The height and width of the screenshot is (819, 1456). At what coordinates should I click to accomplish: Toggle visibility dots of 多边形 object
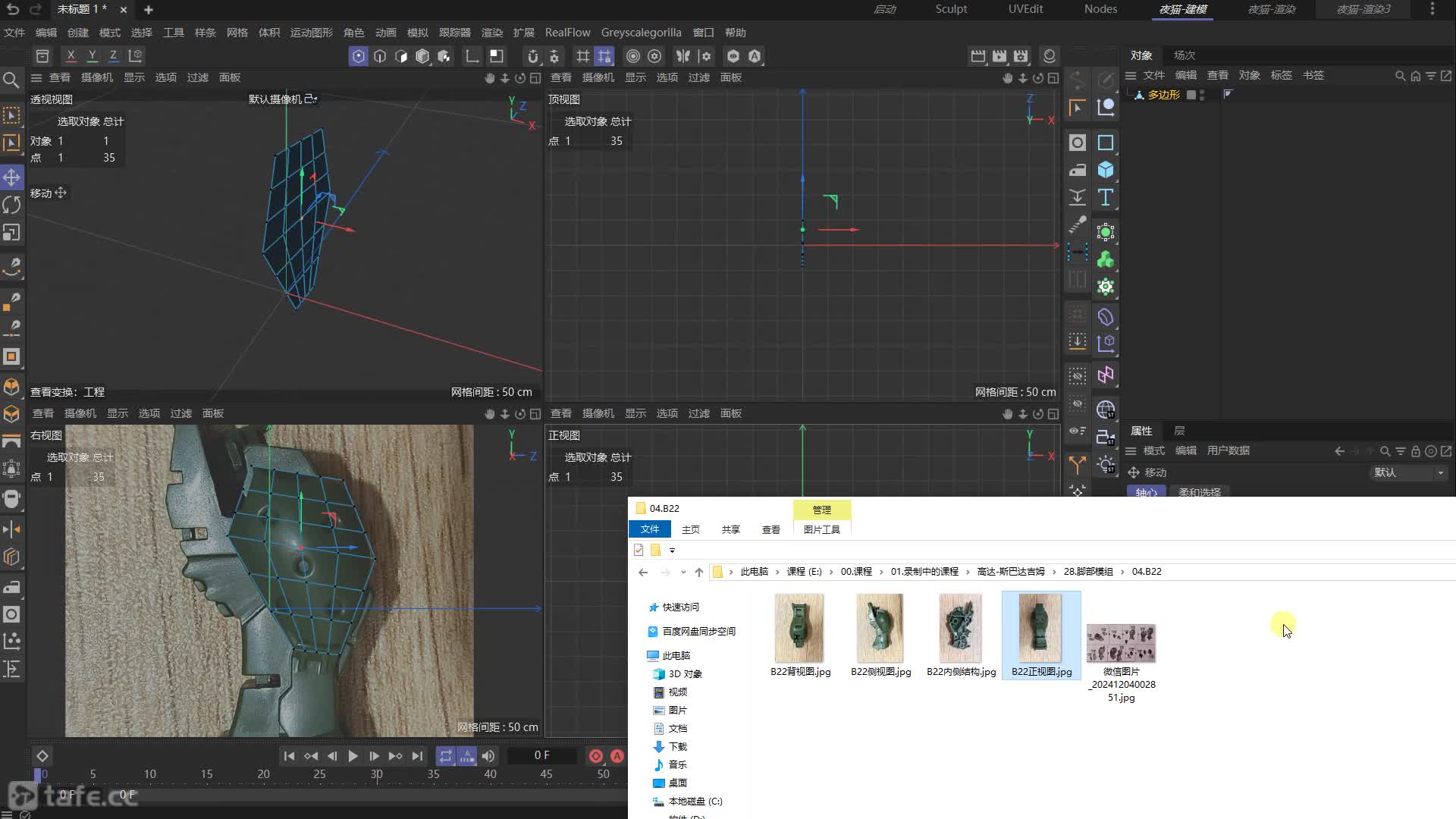click(x=1202, y=95)
